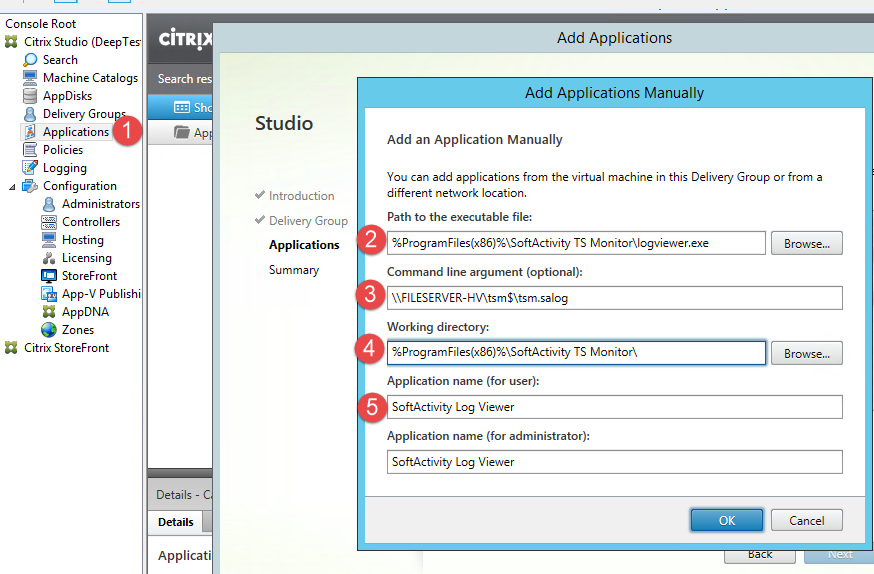Screen dimensions: 874x574
Task: Open the Logging node icon
Action: tap(30, 168)
